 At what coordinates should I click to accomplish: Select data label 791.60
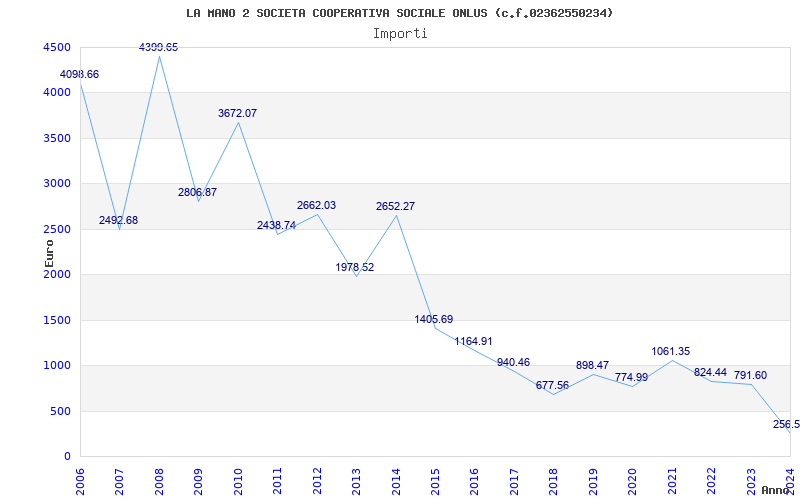click(x=750, y=376)
